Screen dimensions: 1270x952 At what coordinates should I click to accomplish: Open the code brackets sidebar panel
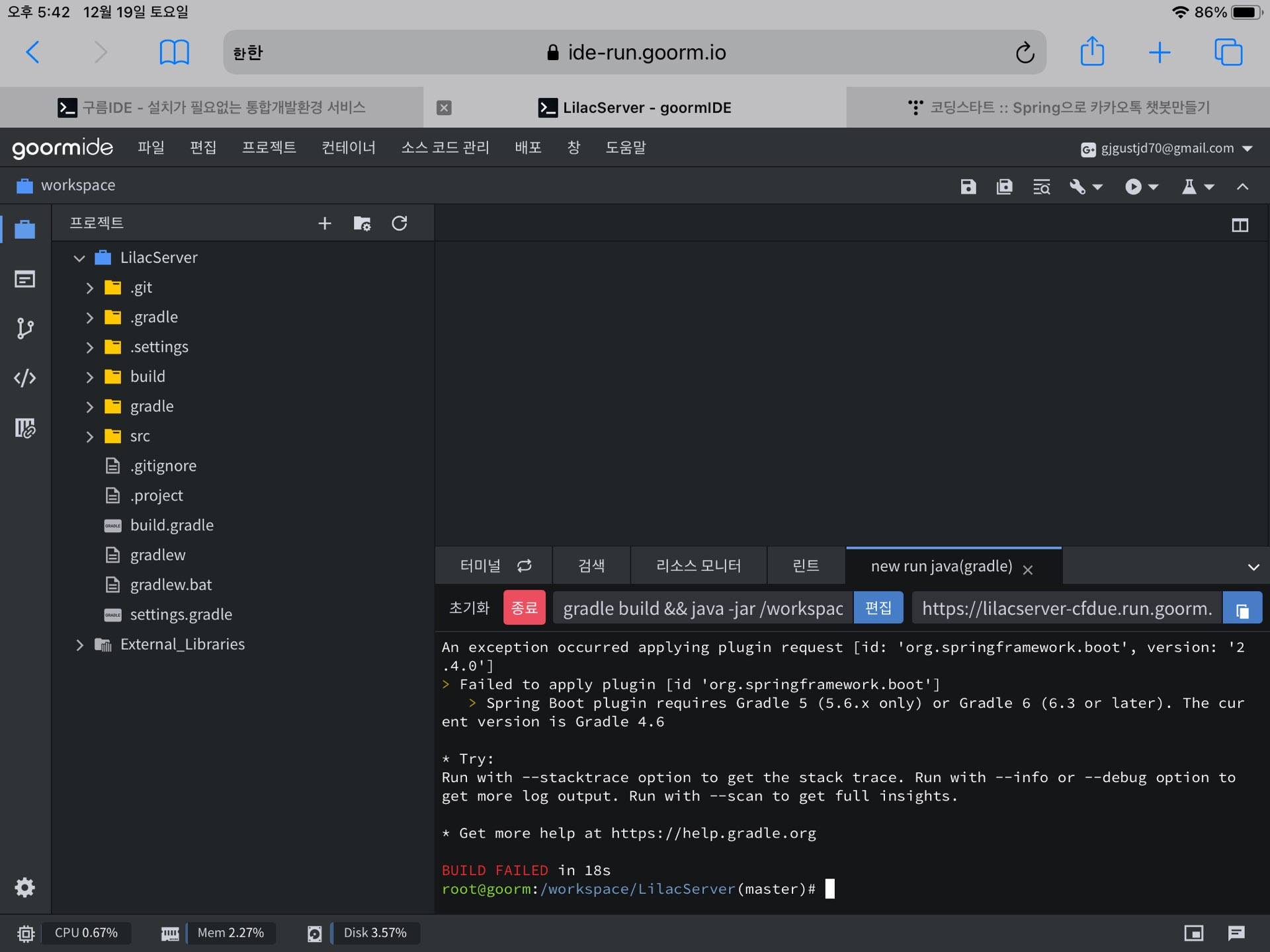[25, 378]
